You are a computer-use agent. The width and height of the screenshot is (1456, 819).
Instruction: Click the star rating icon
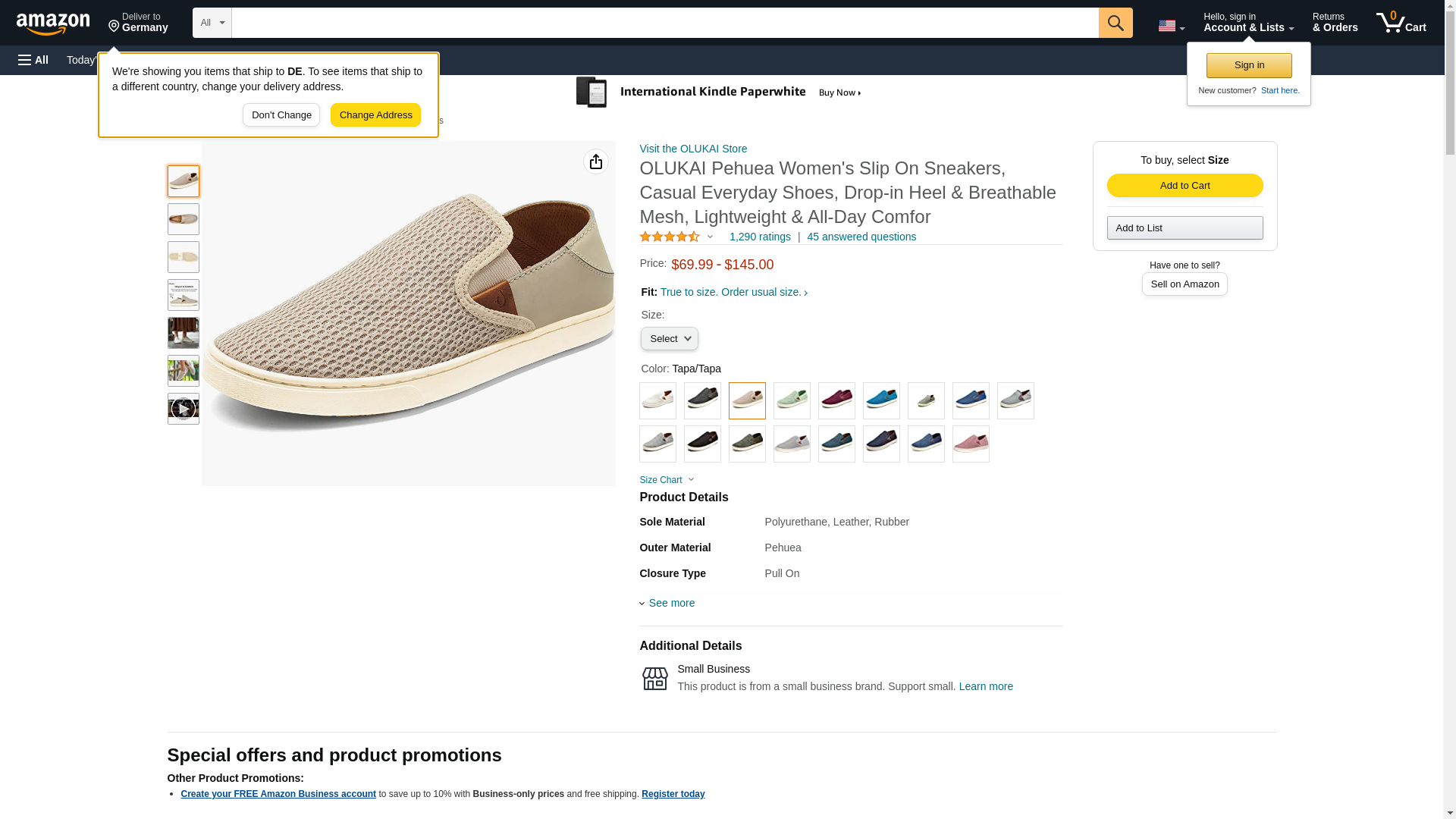[x=670, y=237]
